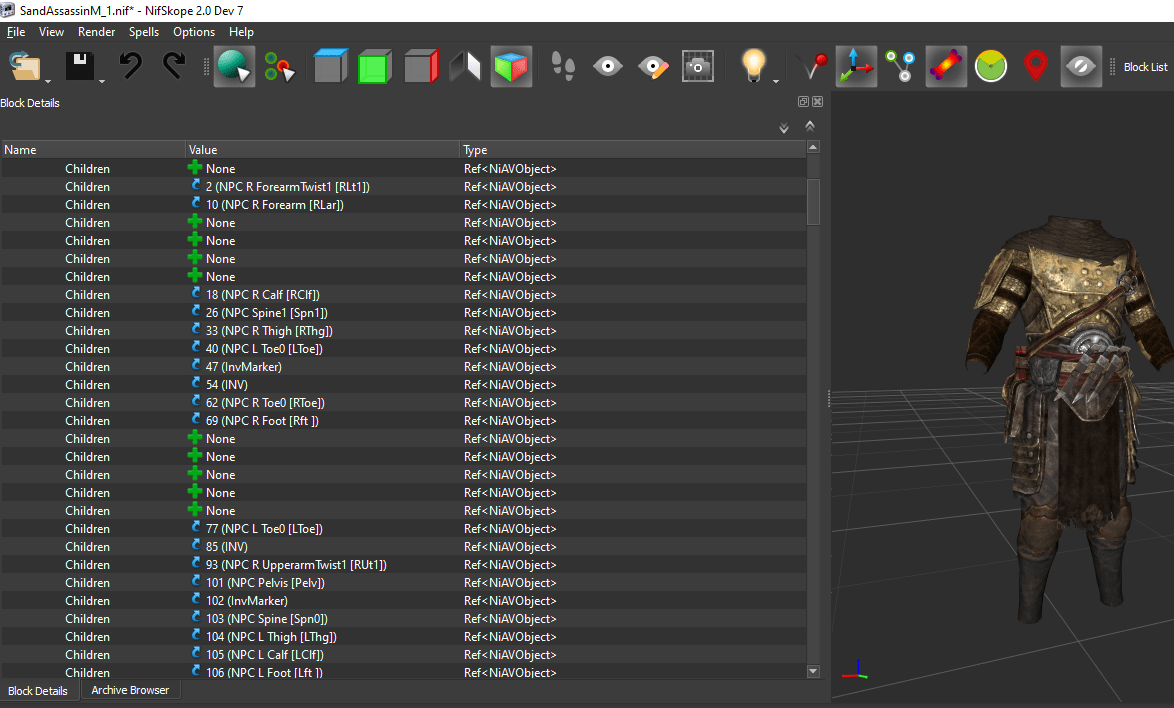Select the 54 (INV) value
Screen dimensions: 1174x708
[227, 385]
